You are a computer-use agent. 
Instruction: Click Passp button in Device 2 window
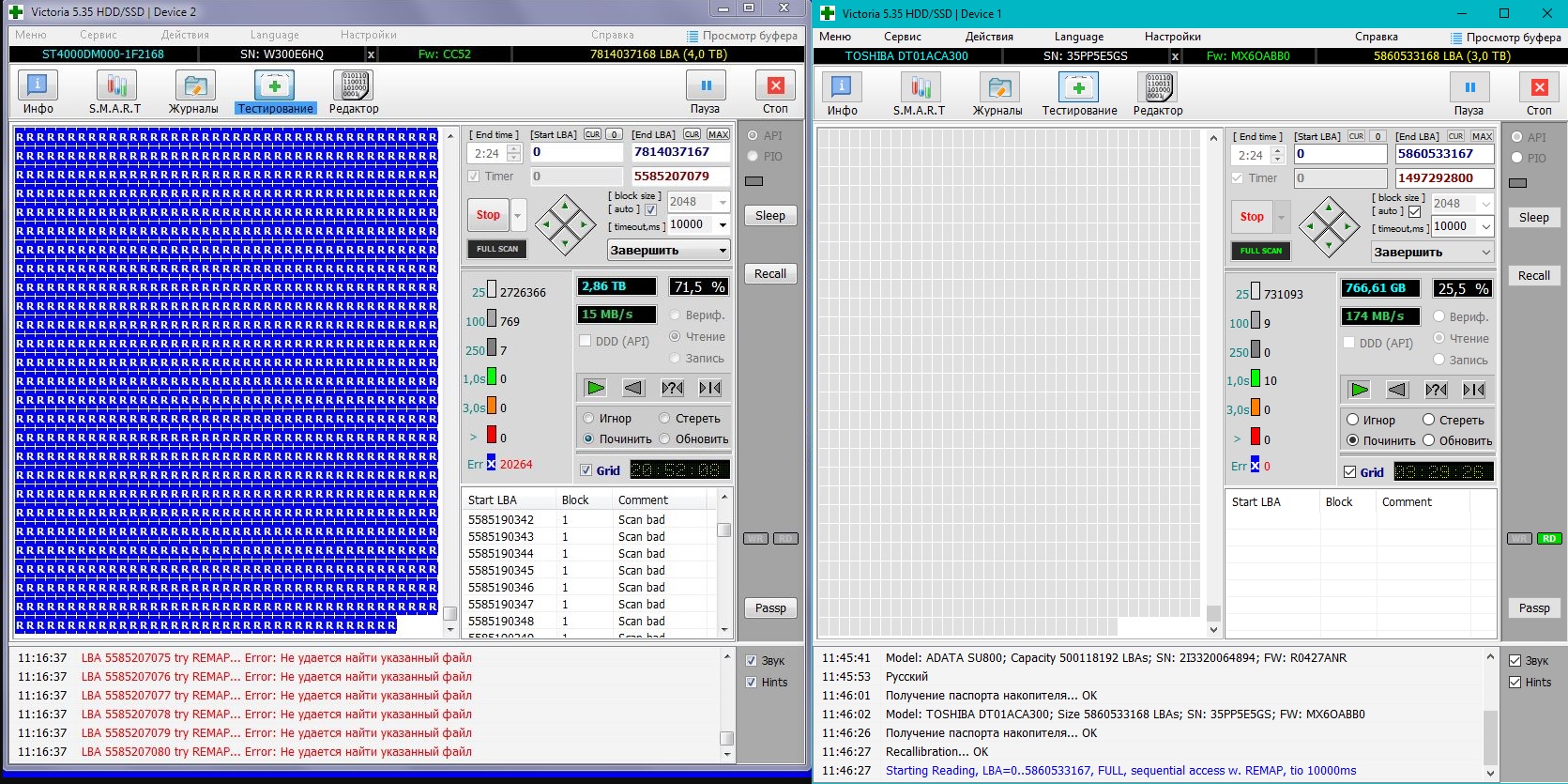click(x=769, y=608)
